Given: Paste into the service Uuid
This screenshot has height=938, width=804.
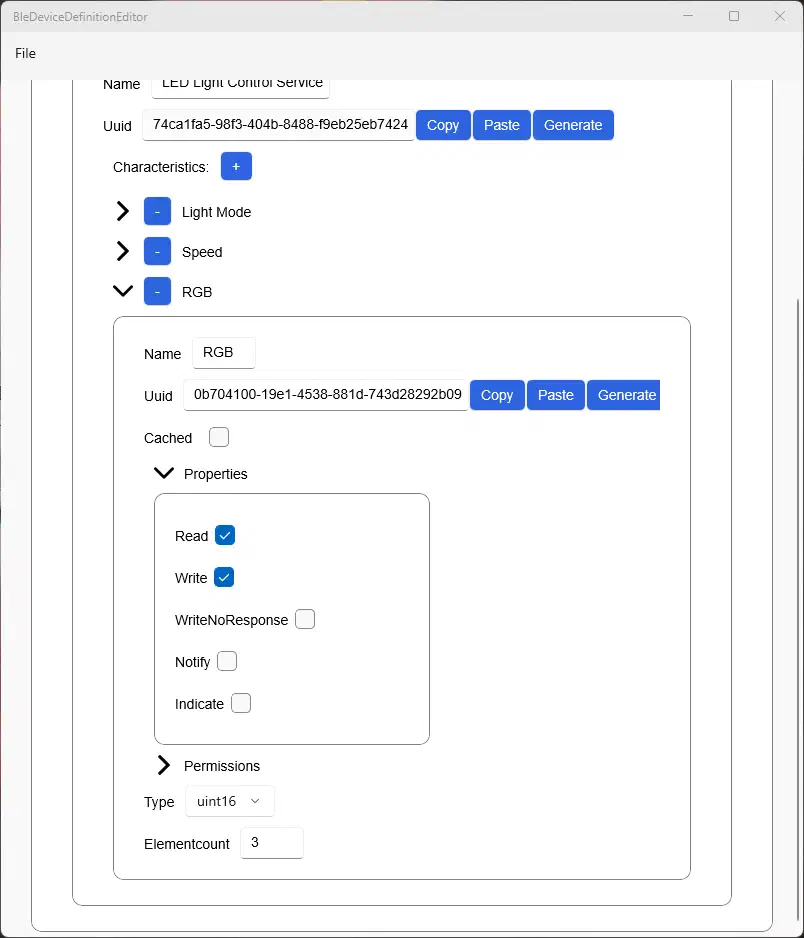Looking at the screenshot, I should tap(502, 125).
